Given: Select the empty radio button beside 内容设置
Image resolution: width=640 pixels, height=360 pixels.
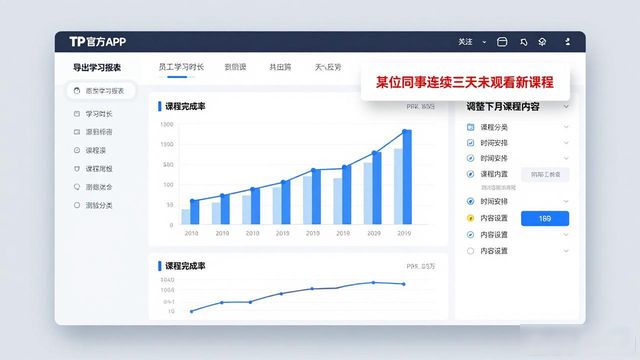Looking at the screenshot, I should pos(470,251).
